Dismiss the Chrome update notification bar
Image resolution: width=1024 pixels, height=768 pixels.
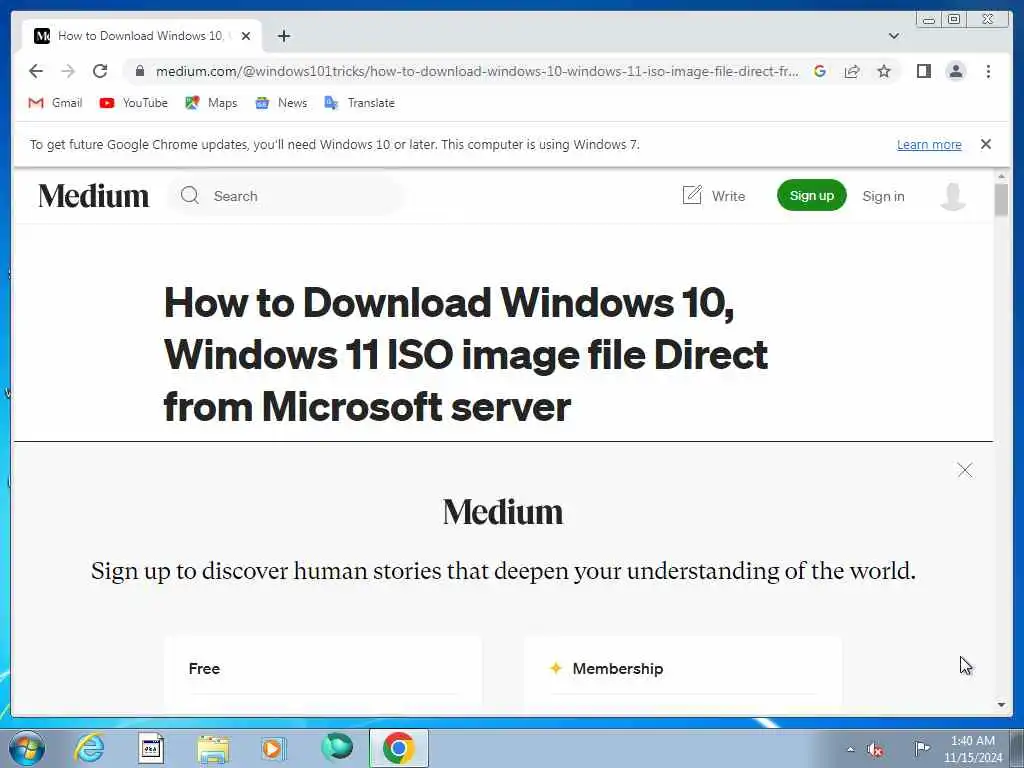click(985, 144)
